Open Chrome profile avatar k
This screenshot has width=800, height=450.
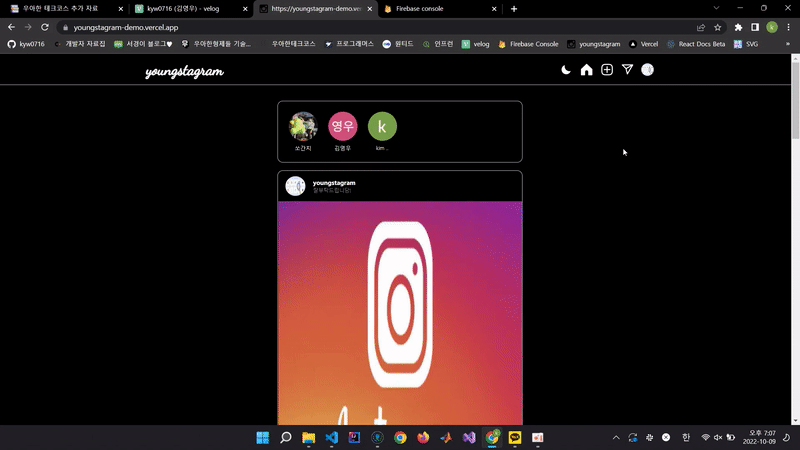tap(772, 28)
